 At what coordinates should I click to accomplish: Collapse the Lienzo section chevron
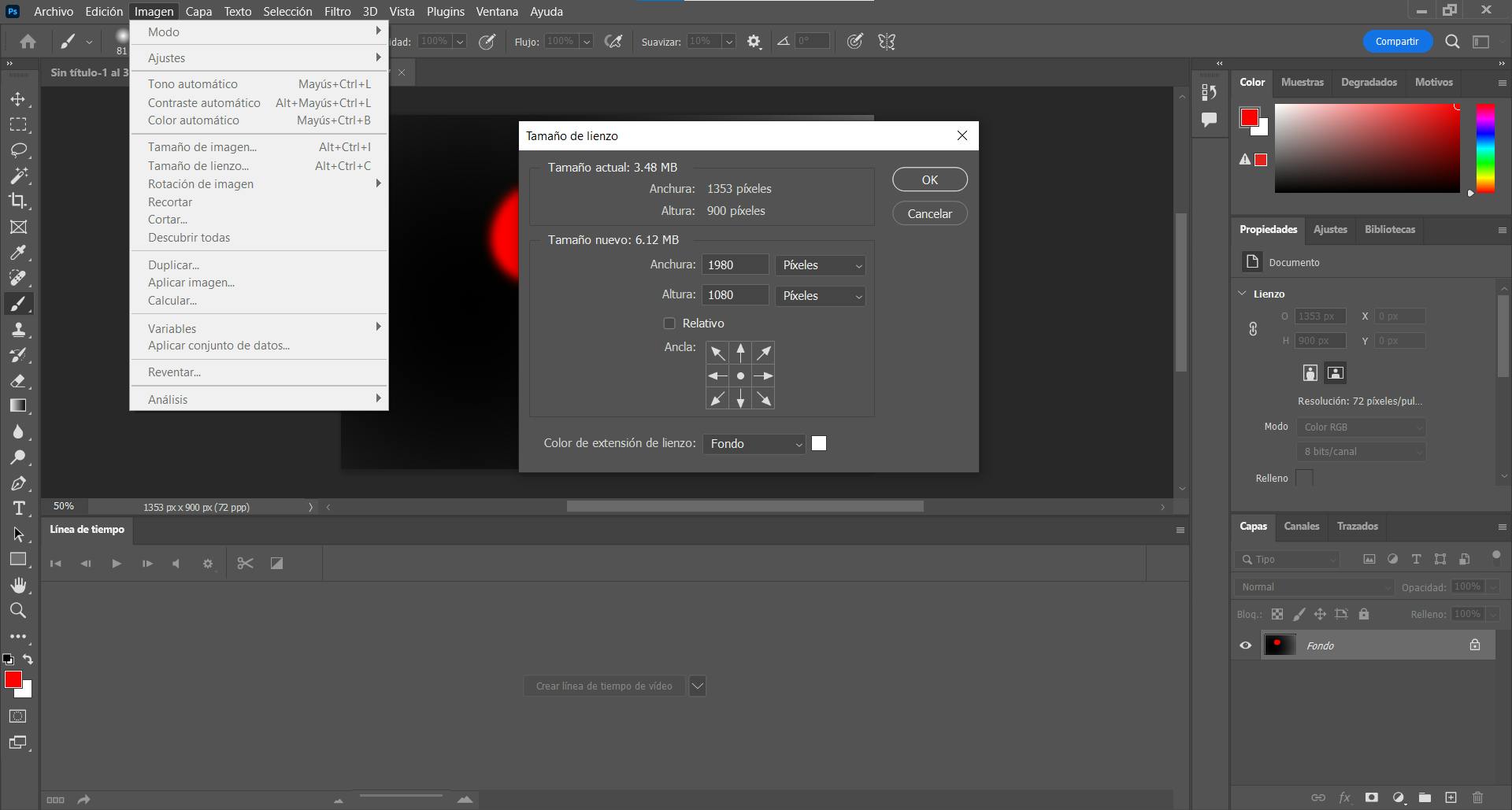(x=1243, y=294)
